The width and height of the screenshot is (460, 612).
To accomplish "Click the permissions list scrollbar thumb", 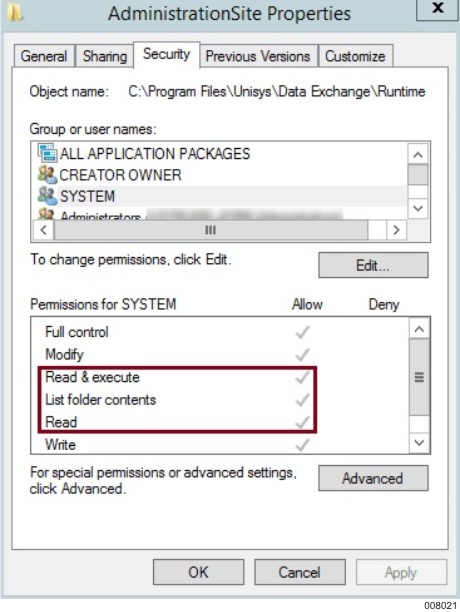I will coord(419,377).
